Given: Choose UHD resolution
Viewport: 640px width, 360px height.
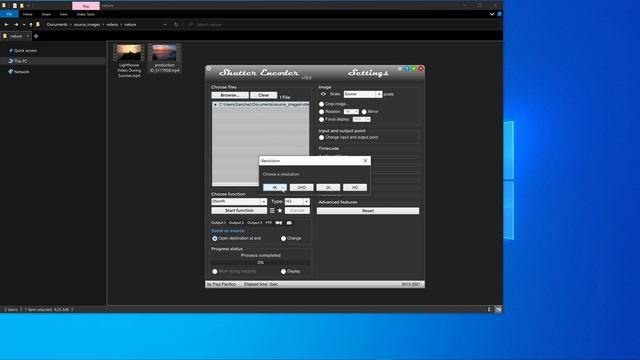Looking at the screenshot, I should (301, 187).
